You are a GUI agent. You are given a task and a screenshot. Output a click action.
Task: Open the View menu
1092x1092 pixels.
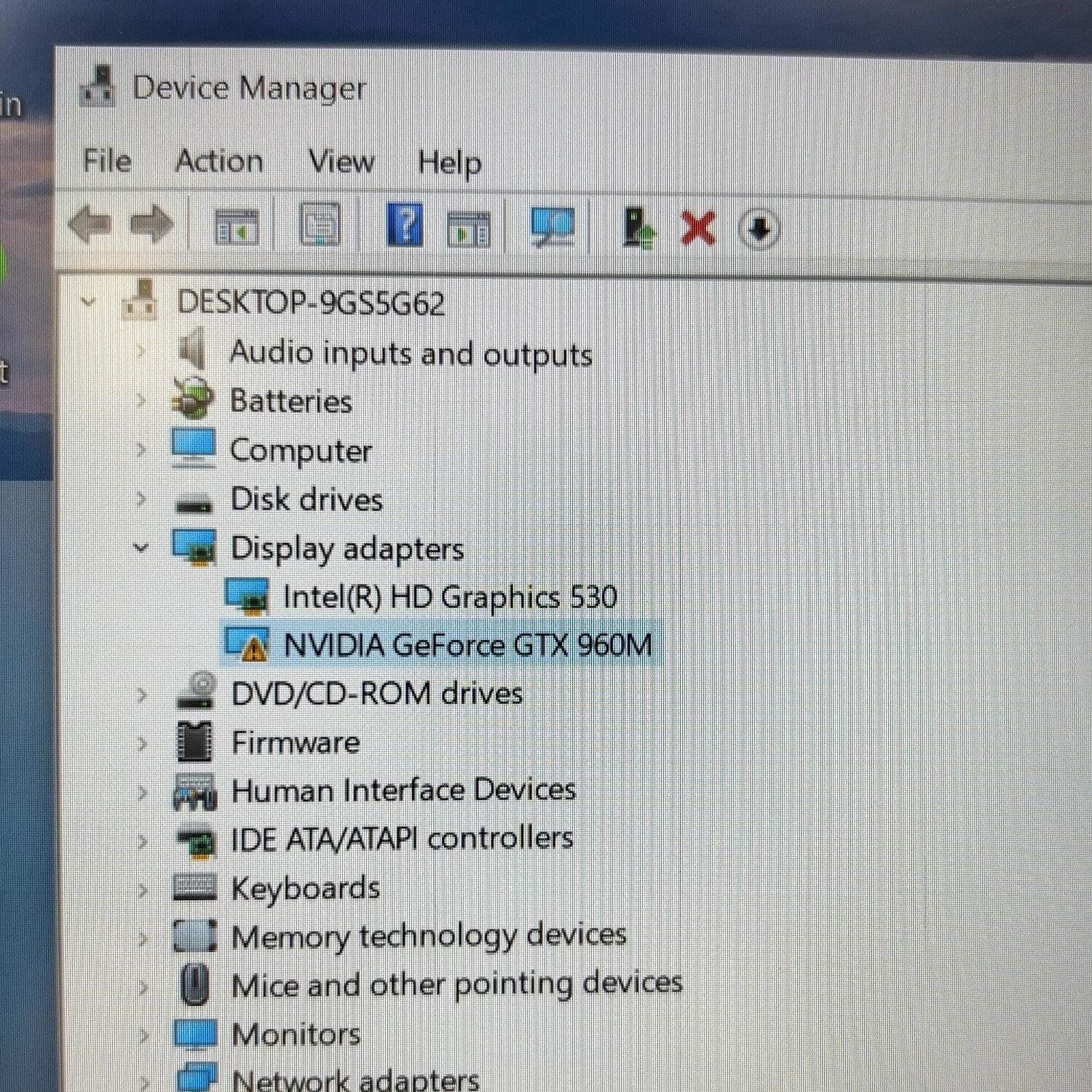click(x=341, y=162)
